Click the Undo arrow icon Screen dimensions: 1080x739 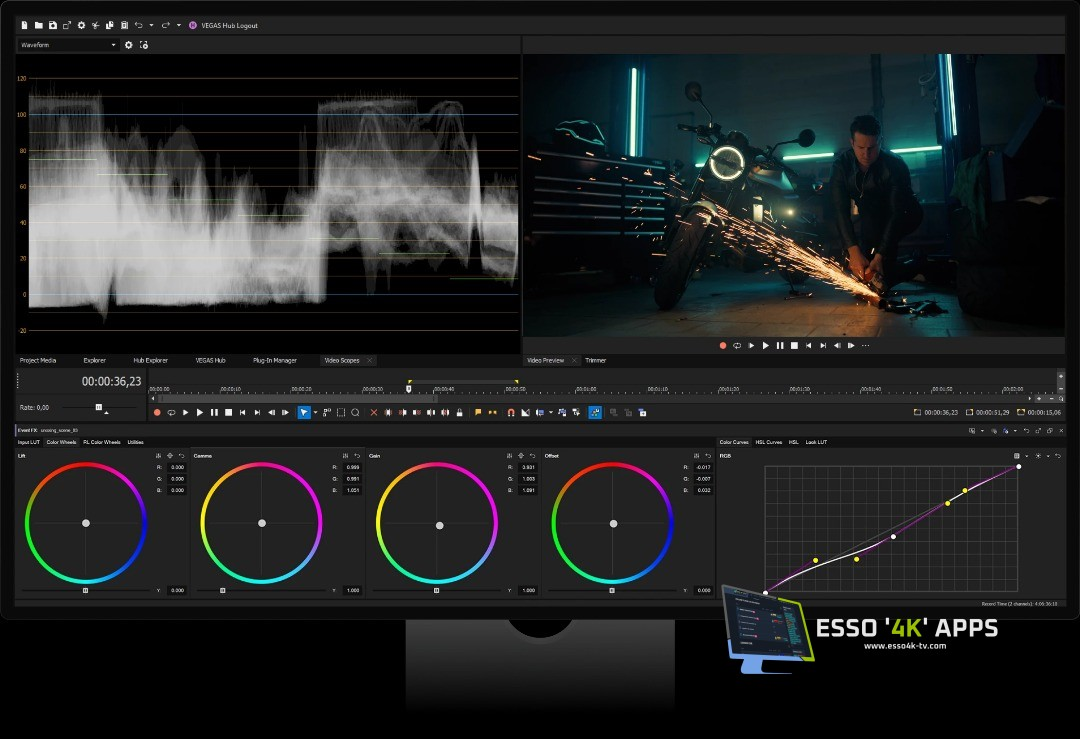pos(138,25)
